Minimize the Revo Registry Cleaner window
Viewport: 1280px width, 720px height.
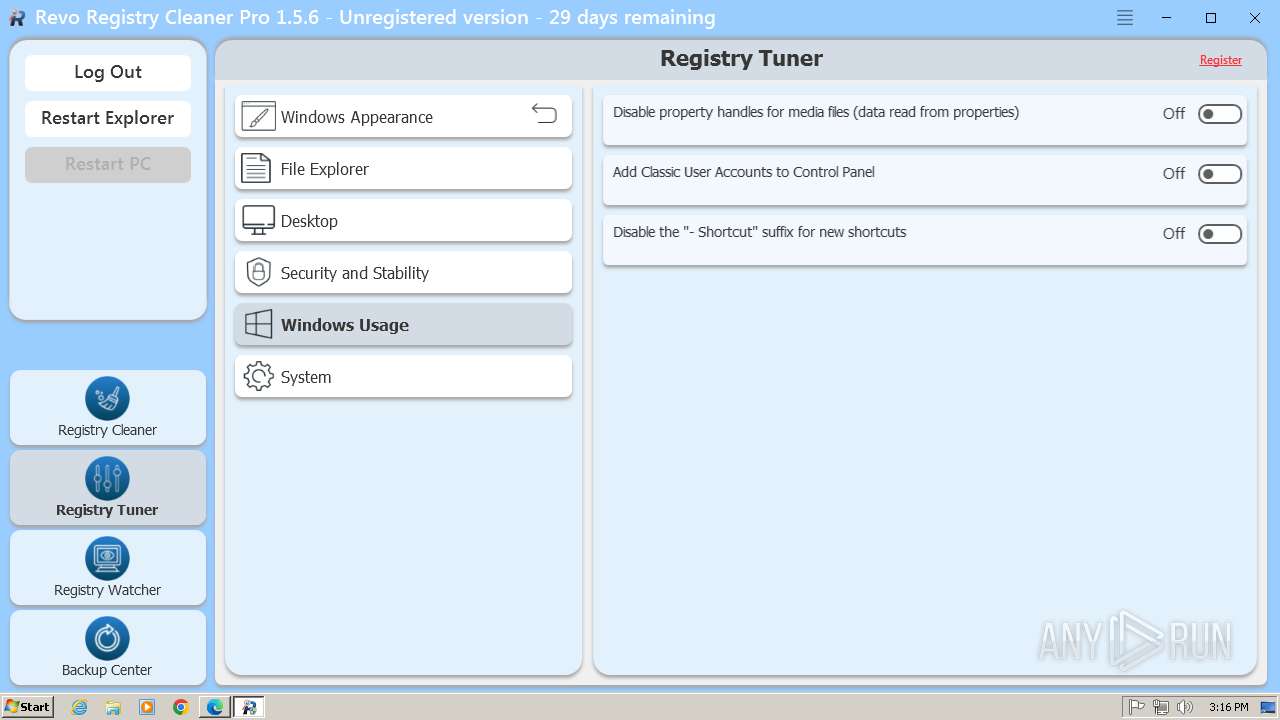coord(1167,18)
